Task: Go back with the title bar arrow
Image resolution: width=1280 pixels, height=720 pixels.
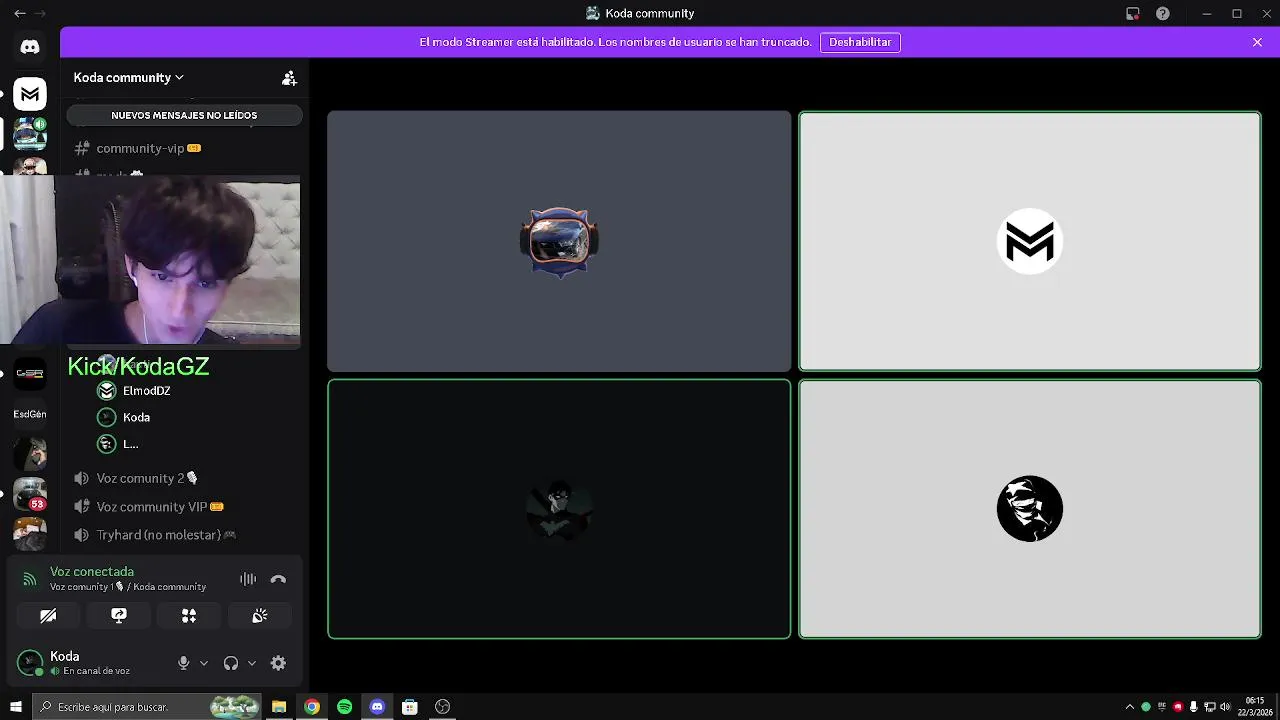Action: (19, 13)
